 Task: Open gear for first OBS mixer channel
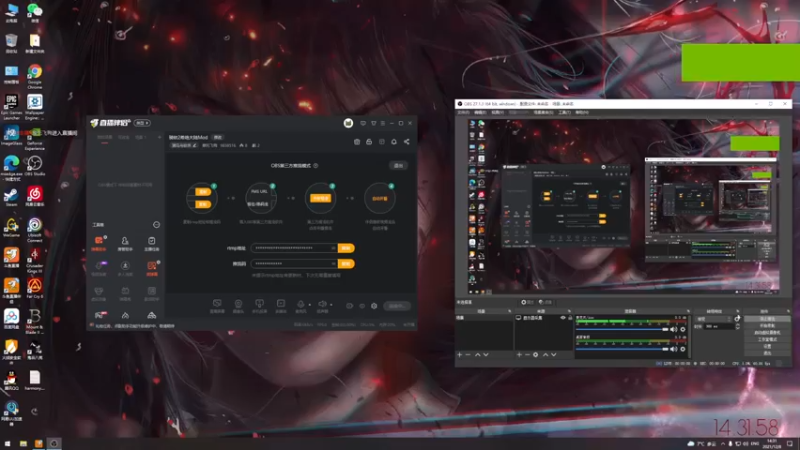[683, 330]
